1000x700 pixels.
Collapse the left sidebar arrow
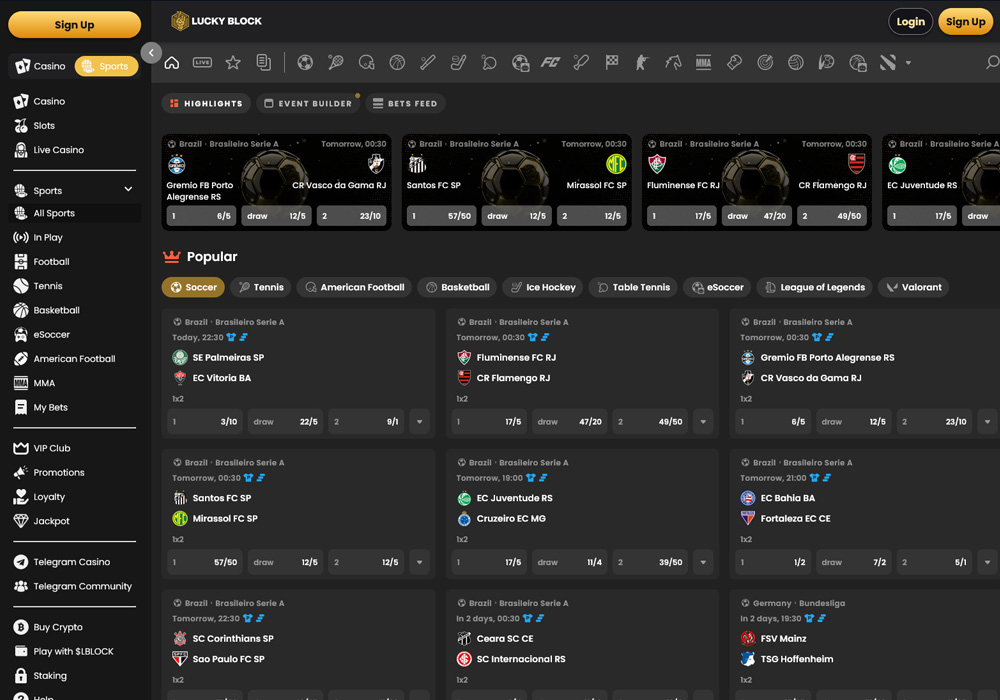pos(151,53)
